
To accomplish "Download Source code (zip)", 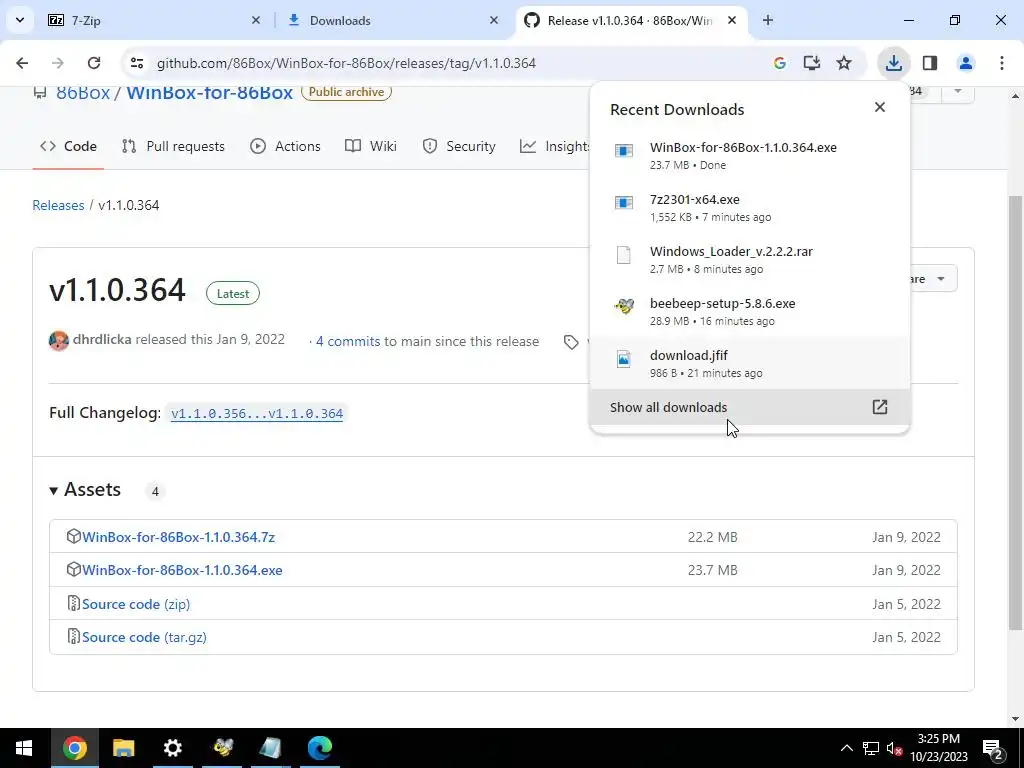I will tap(136, 604).
